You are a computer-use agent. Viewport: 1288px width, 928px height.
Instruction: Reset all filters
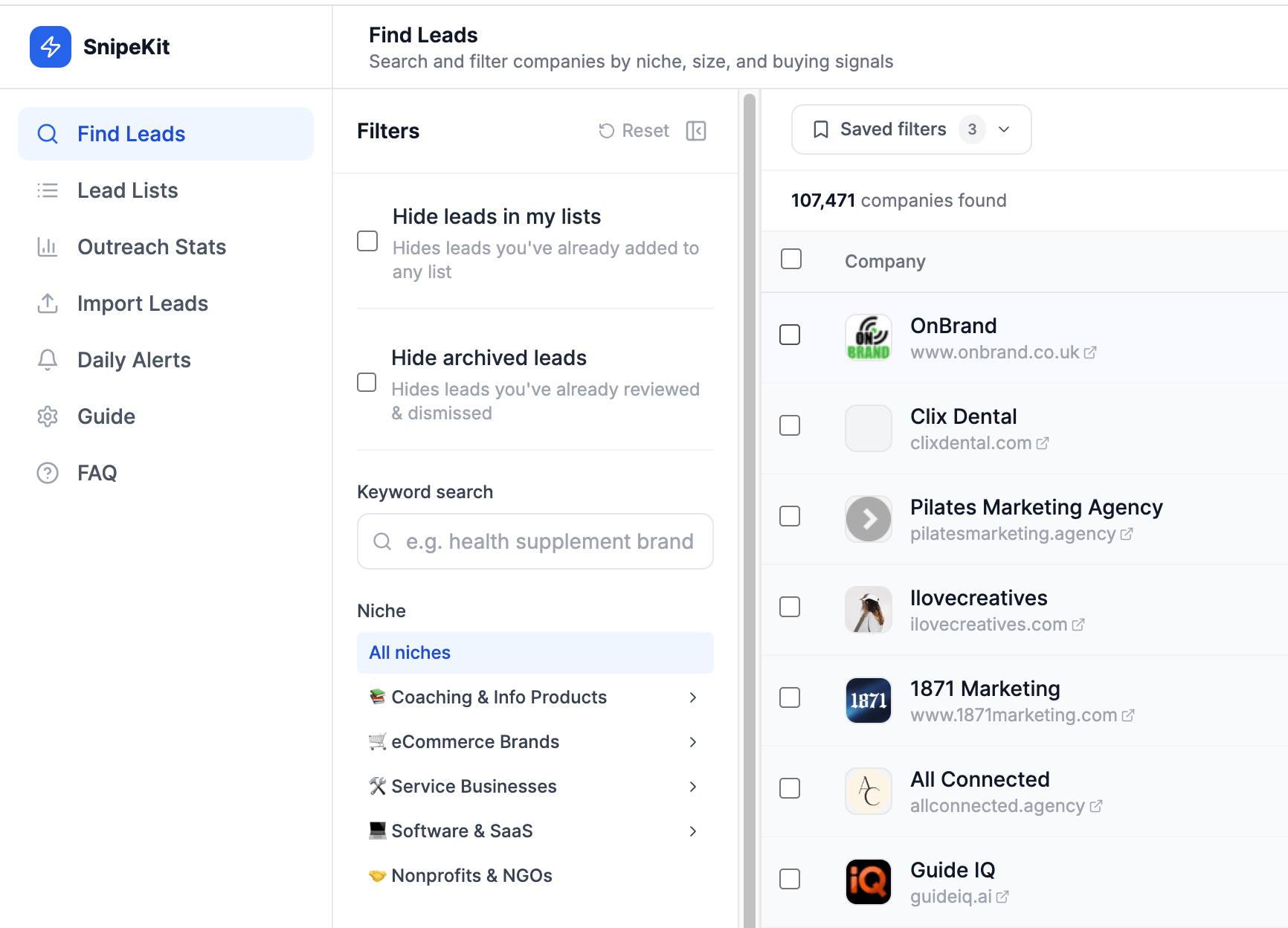(x=634, y=131)
